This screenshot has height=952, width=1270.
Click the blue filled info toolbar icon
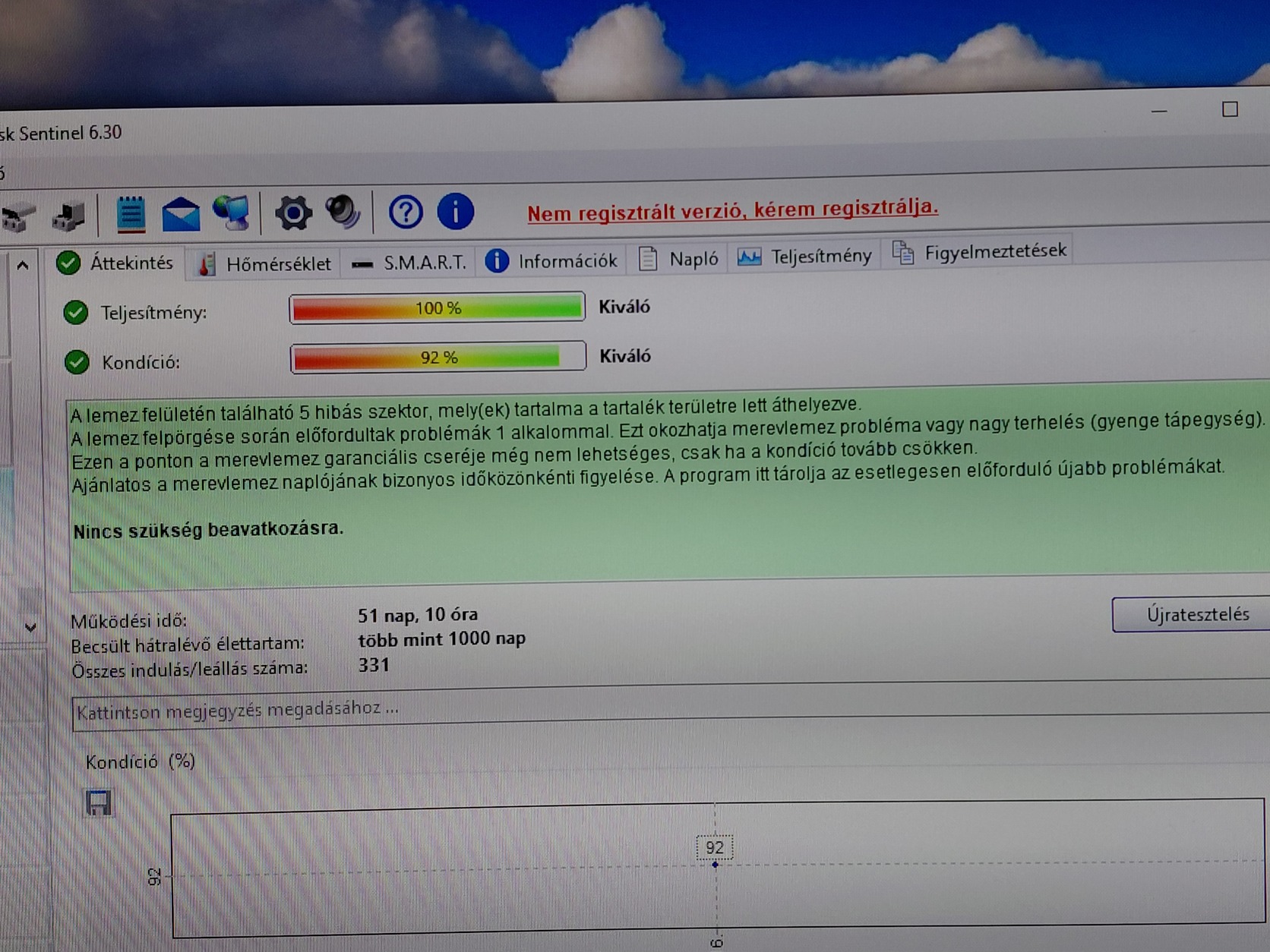(456, 211)
